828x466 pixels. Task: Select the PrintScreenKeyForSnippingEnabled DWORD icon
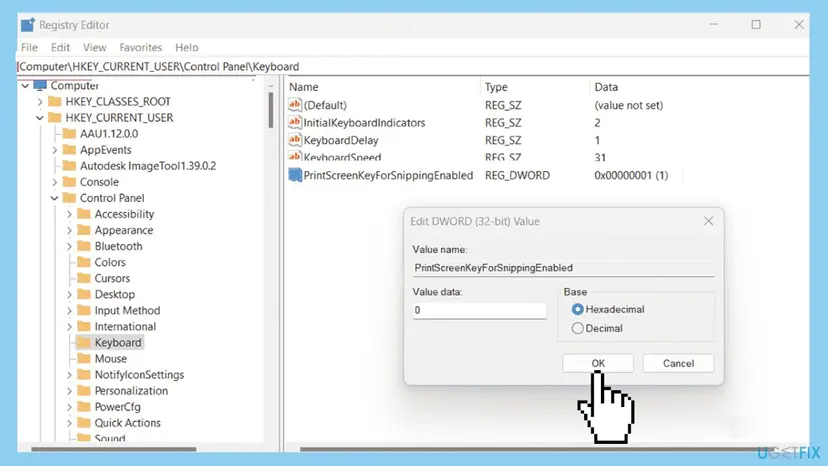295,175
